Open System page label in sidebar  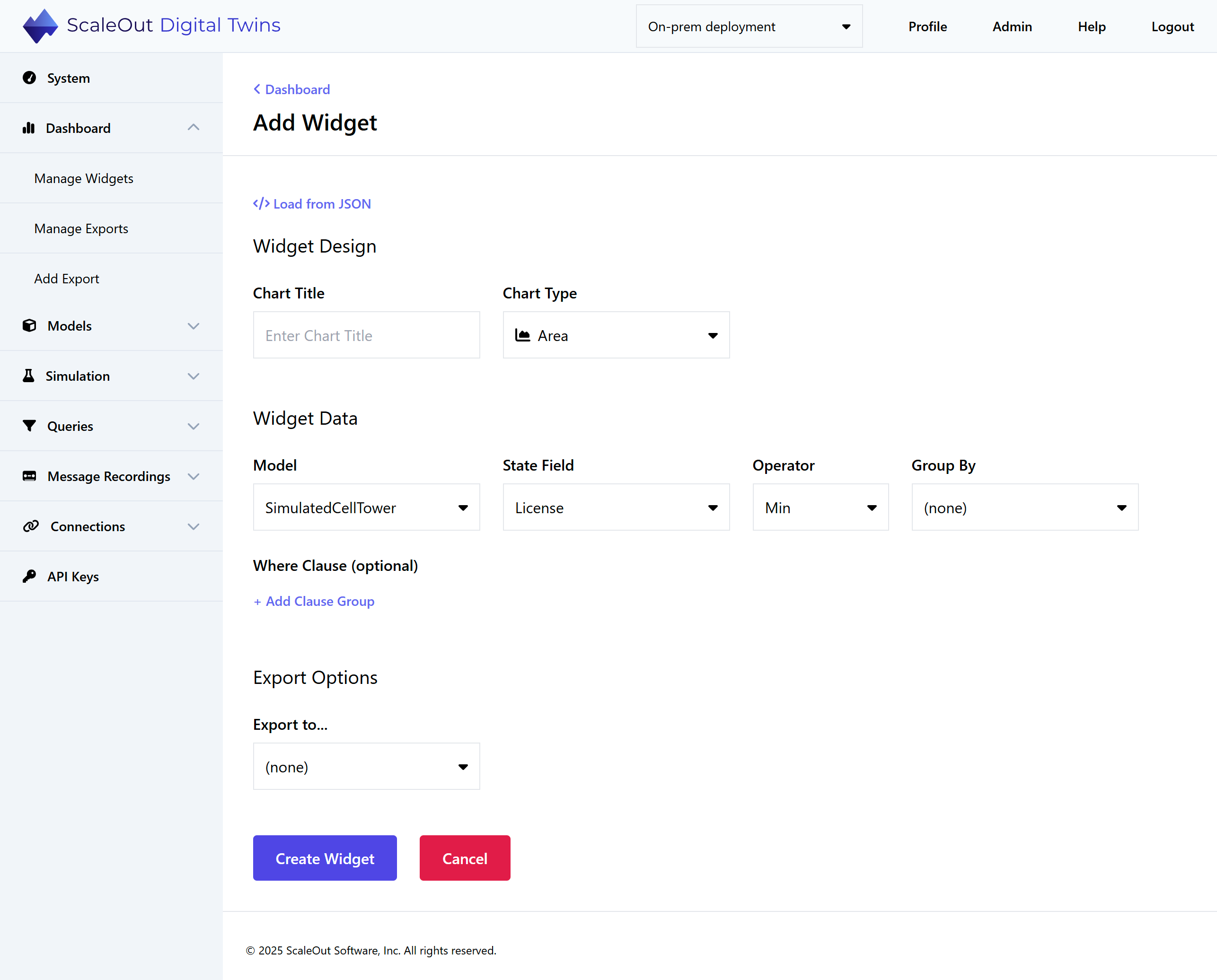(x=68, y=78)
